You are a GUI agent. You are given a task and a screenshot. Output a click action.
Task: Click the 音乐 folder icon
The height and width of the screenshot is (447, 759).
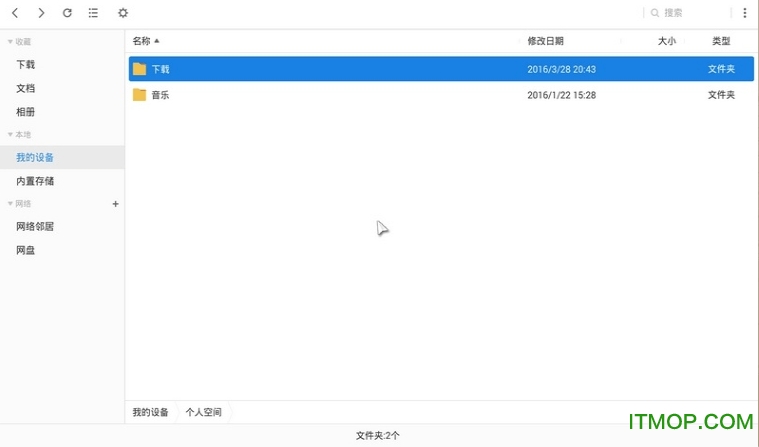tap(139, 95)
